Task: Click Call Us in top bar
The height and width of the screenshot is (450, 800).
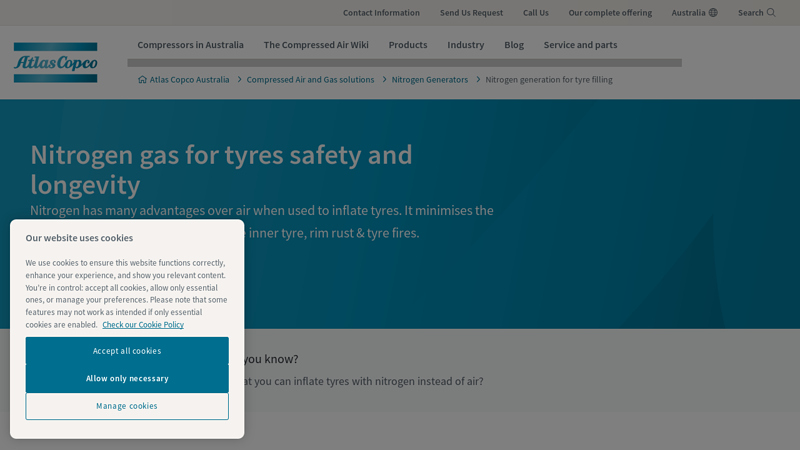Action: pos(536,13)
